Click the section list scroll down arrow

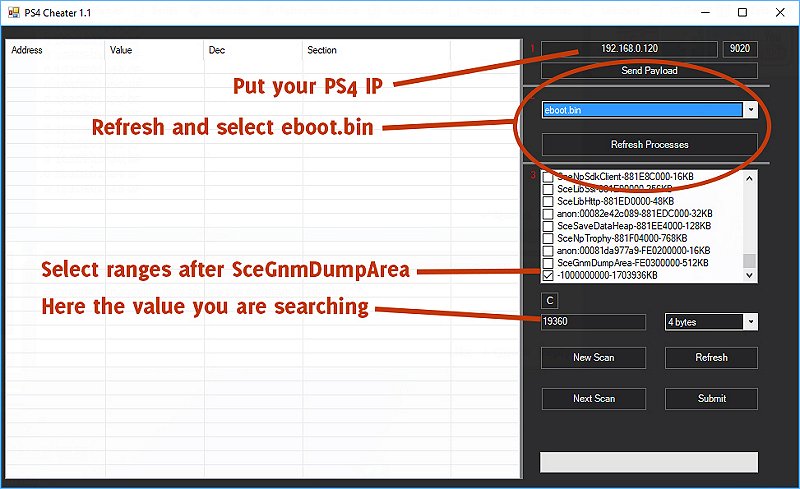749,275
